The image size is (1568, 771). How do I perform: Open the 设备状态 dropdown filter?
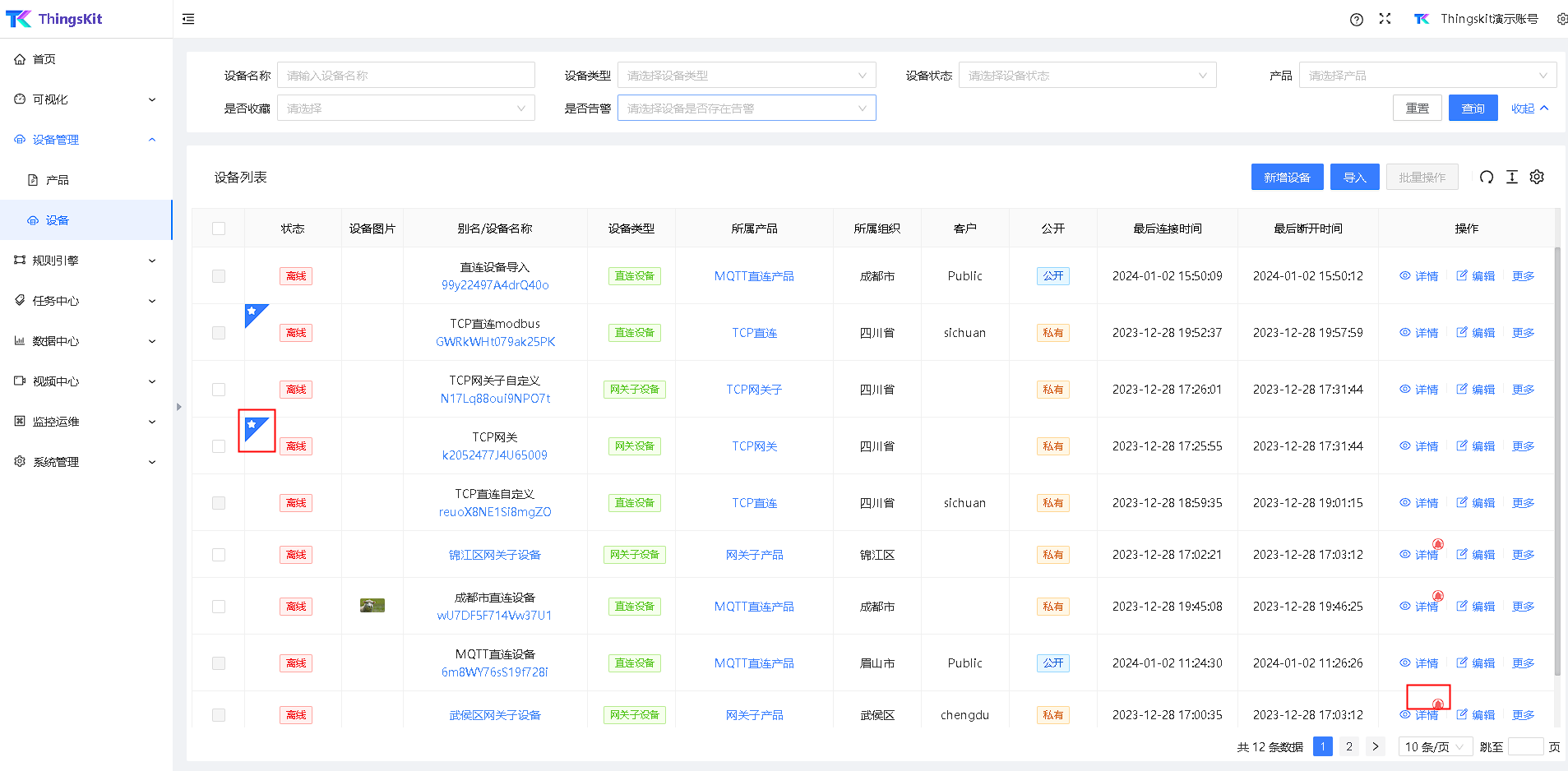click(1086, 76)
